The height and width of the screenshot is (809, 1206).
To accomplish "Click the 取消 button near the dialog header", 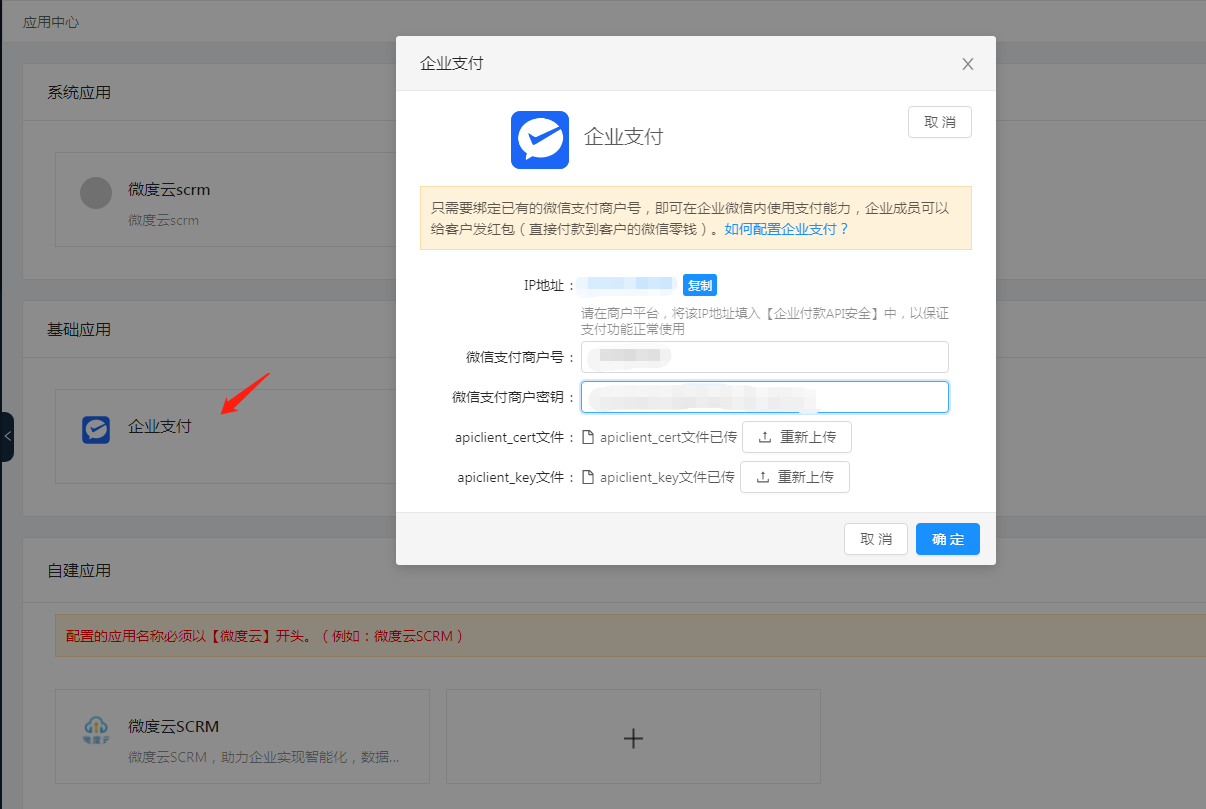I will [x=940, y=122].
